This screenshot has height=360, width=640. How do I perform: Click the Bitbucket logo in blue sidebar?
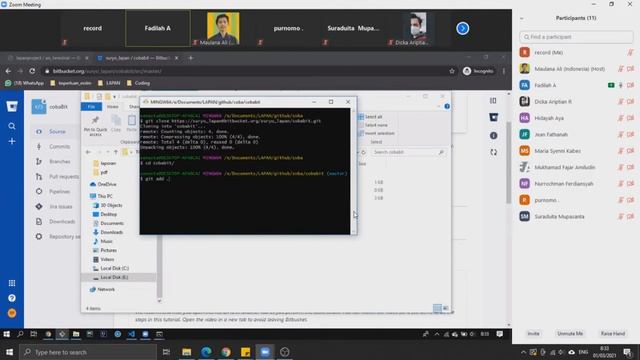tap(12, 107)
